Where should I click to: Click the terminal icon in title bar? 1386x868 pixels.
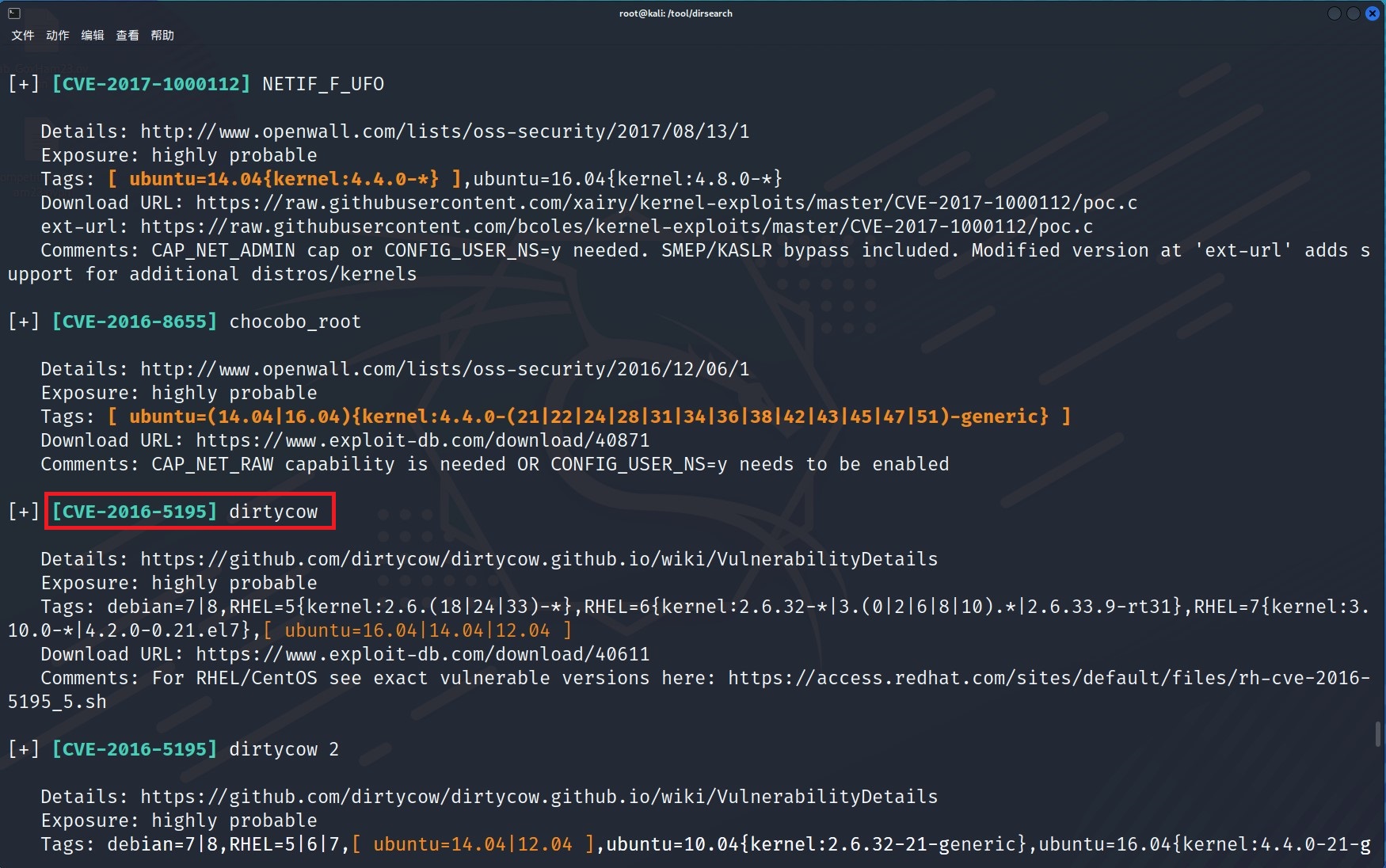tap(13, 13)
